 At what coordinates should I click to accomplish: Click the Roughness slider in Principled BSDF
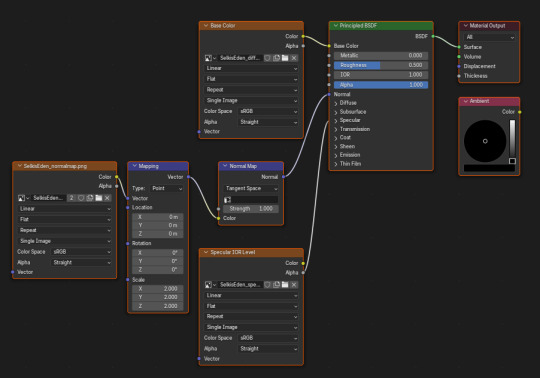point(381,65)
